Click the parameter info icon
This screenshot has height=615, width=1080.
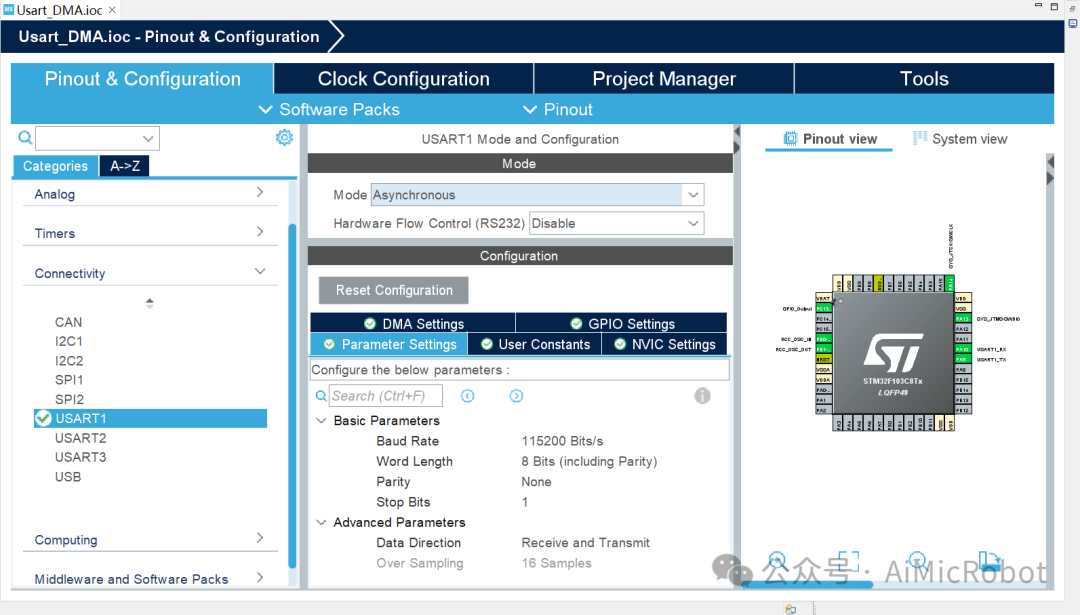(702, 396)
